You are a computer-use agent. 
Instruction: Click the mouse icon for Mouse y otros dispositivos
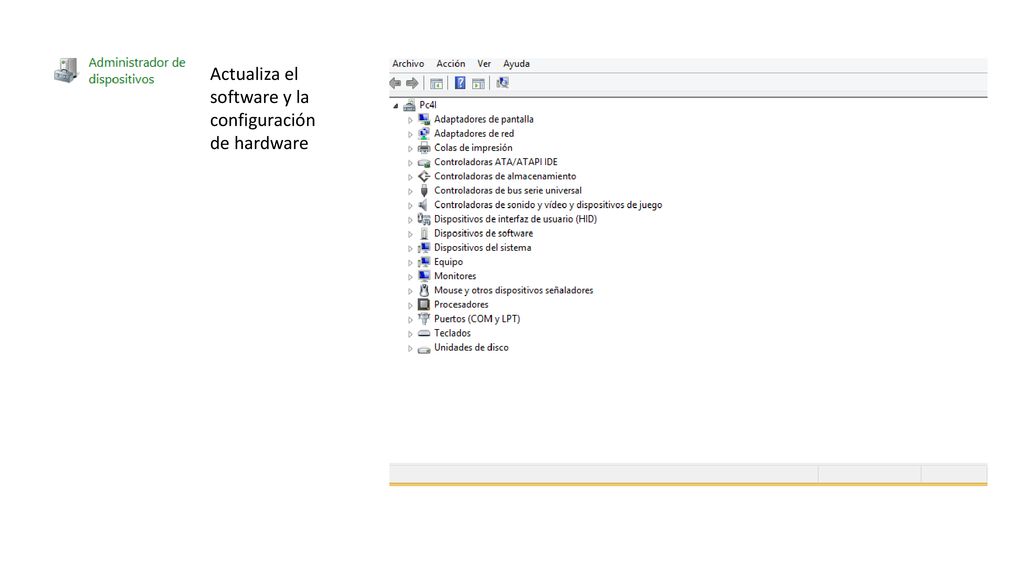424,291
